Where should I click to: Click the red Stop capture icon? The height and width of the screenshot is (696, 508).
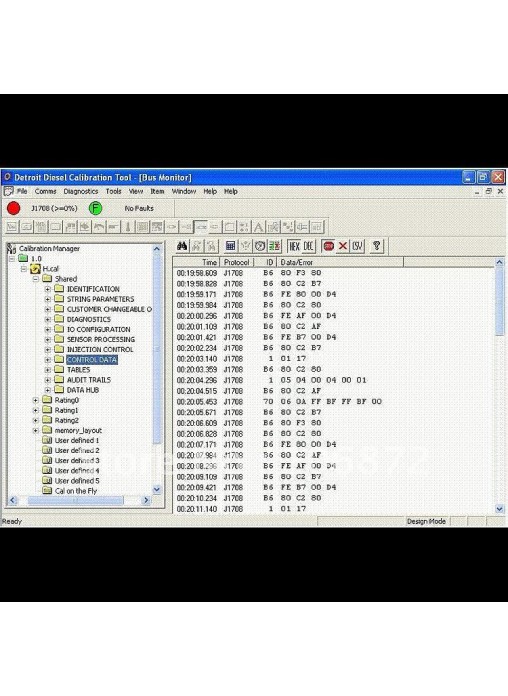[x=328, y=246]
